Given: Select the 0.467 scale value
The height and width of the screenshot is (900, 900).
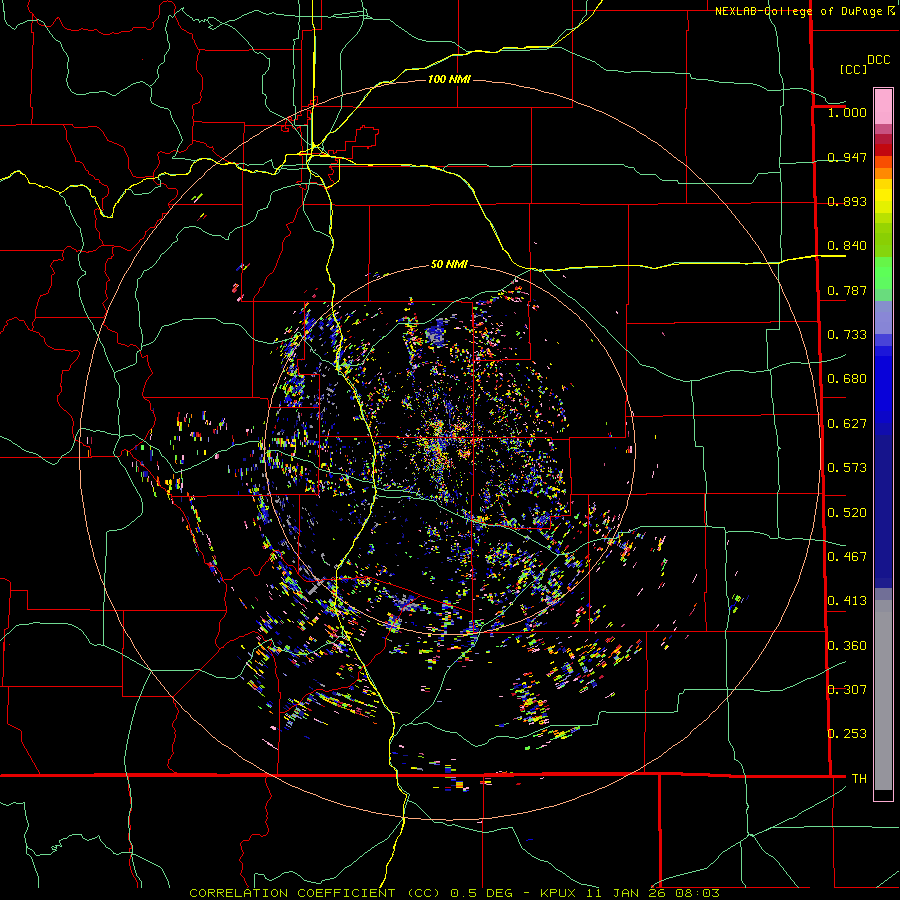Looking at the screenshot, I should pyautogui.click(x=847, y=556).
